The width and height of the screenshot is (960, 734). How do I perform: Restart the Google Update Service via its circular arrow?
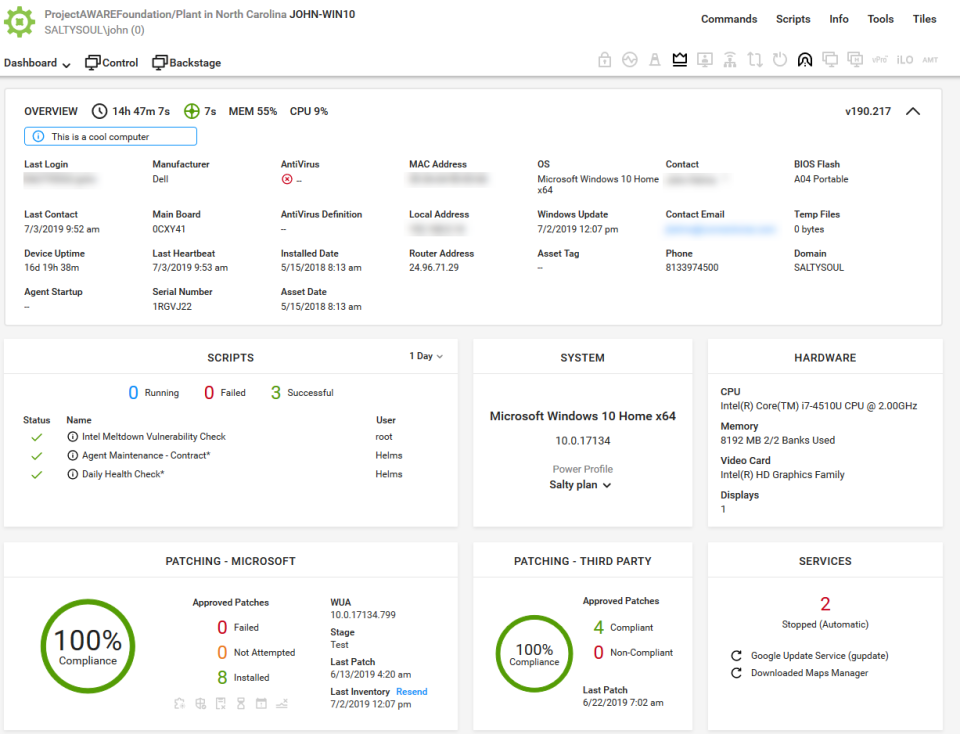click(x=734, y=656)
